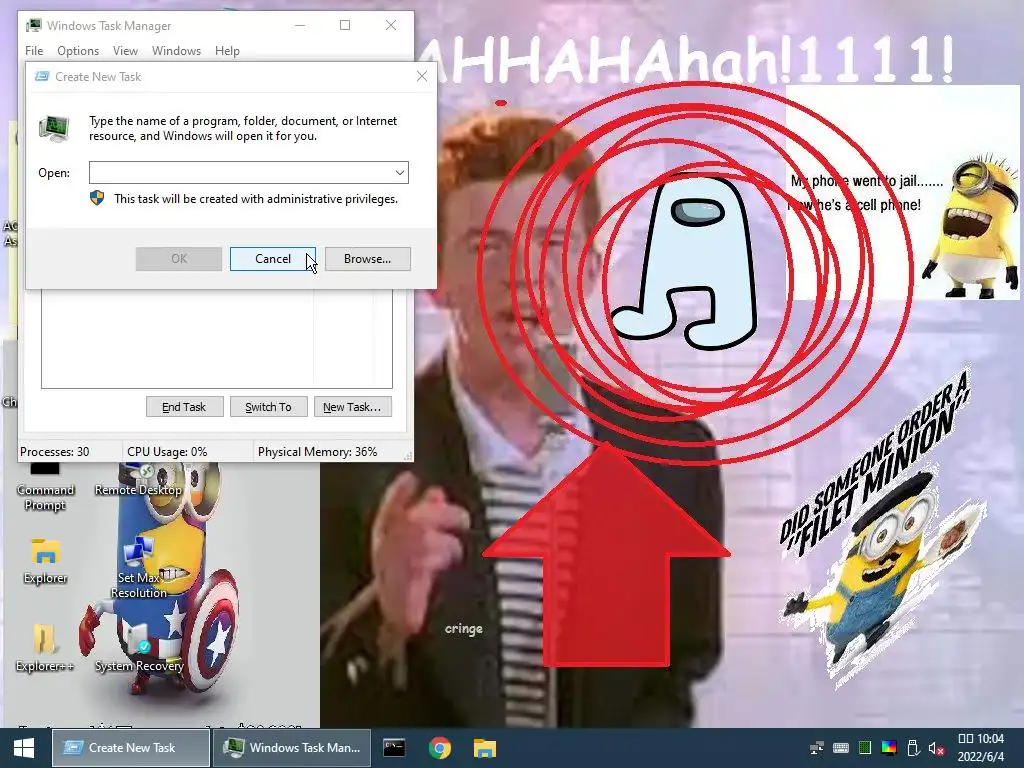1024x768 pixels.
Task: Maximize the Windows Task Manager window
Action: [x=345, y=25]
